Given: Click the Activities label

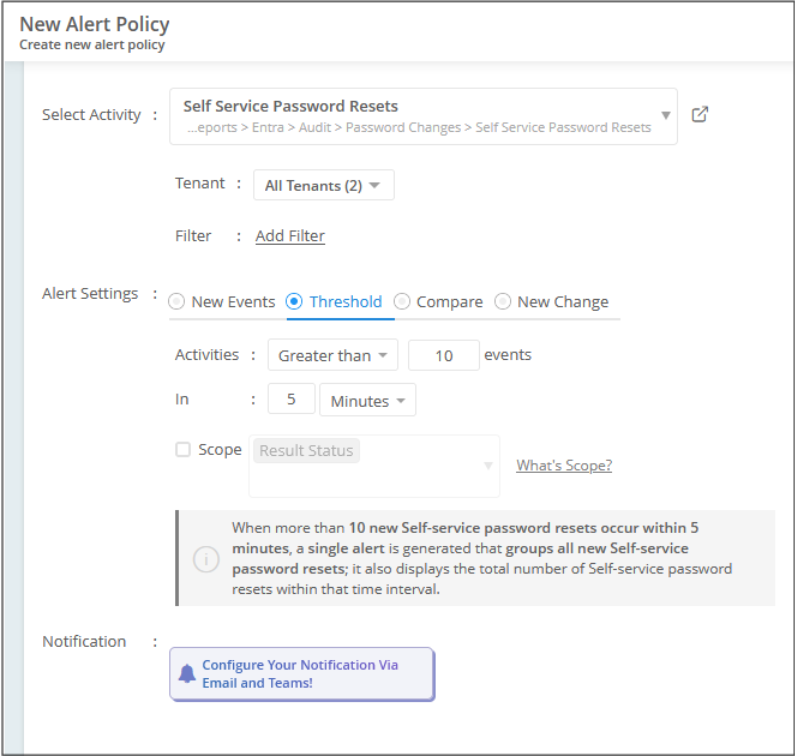Looking at the screenshot, I should coord(207,354).
